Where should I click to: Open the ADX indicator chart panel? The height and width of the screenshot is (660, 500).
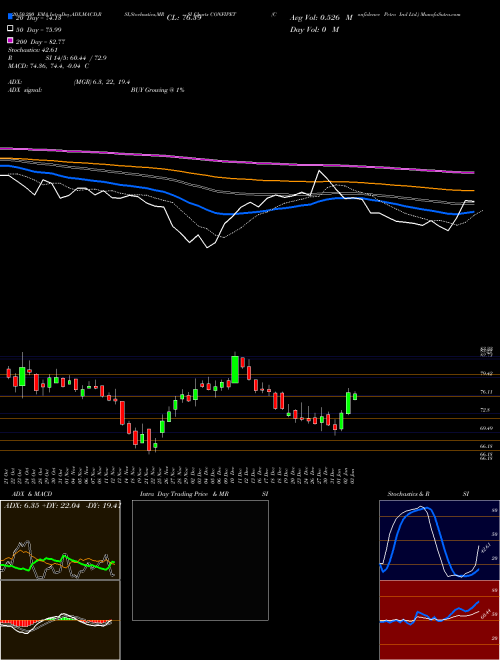tap(60, 540)
